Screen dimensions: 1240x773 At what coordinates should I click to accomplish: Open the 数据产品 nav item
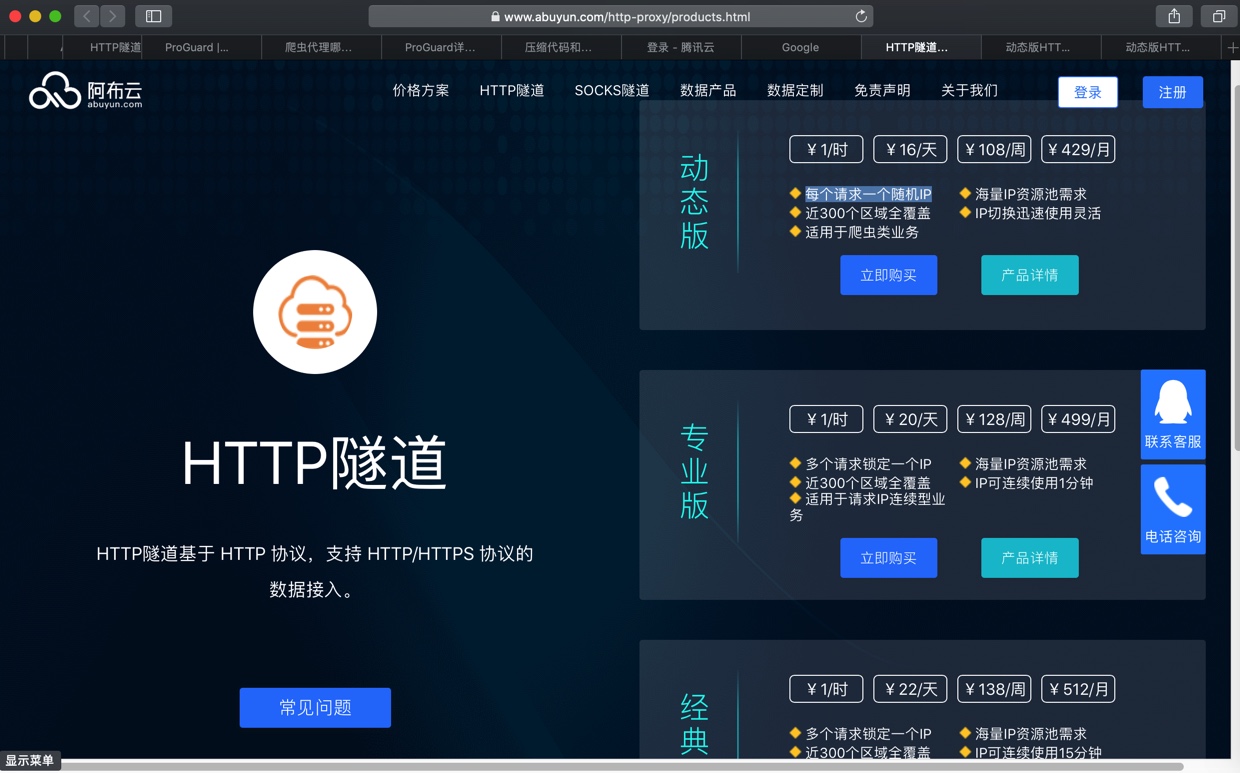point(708,91)
